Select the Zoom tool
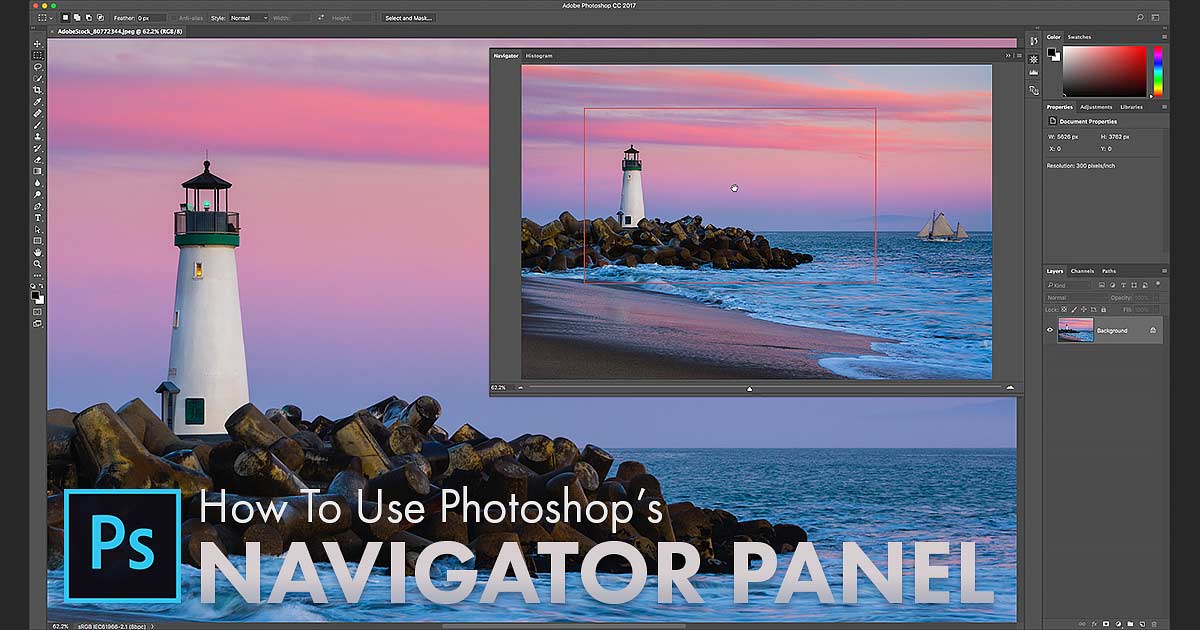 tap(37, 264)
